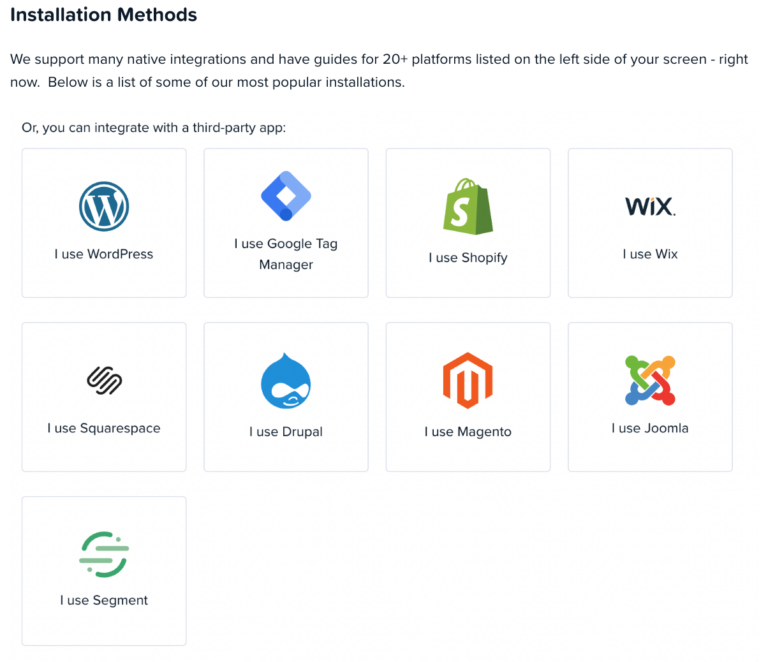Click the "I use Segment" label
This screenshot has height=662, width=768.
coord(104,600)
